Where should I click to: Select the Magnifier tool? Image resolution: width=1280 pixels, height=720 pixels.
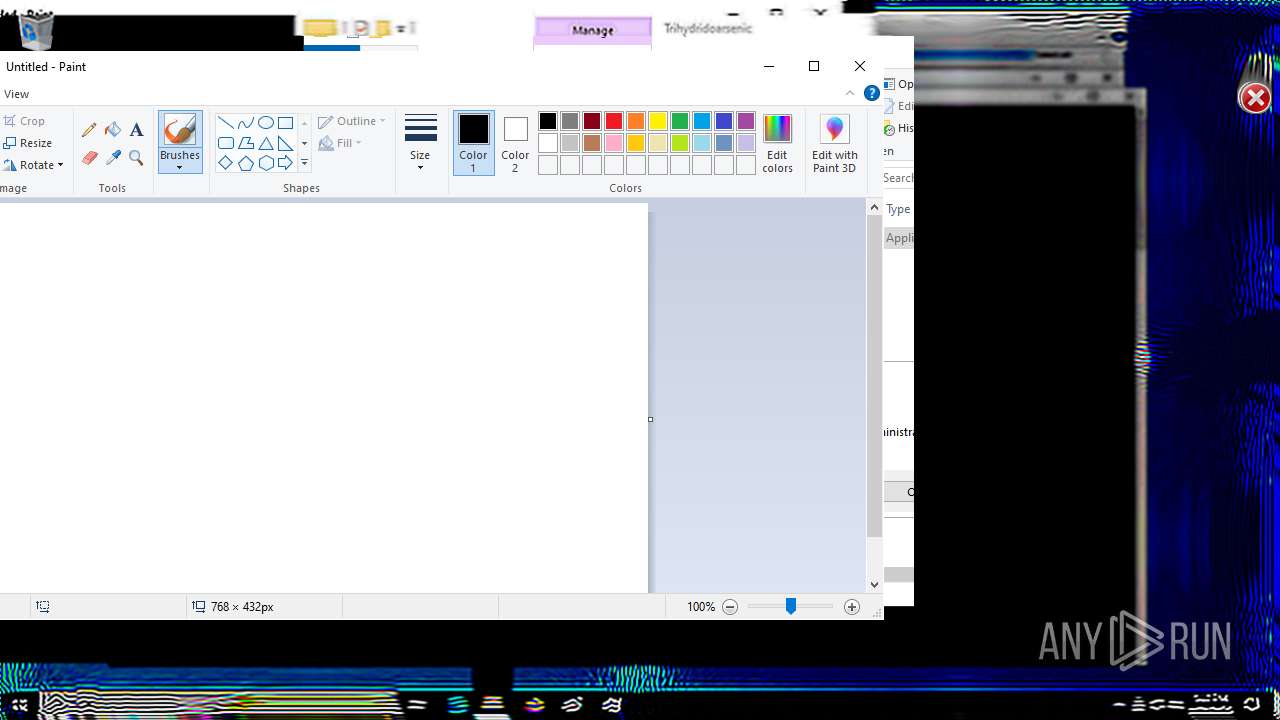136,158
